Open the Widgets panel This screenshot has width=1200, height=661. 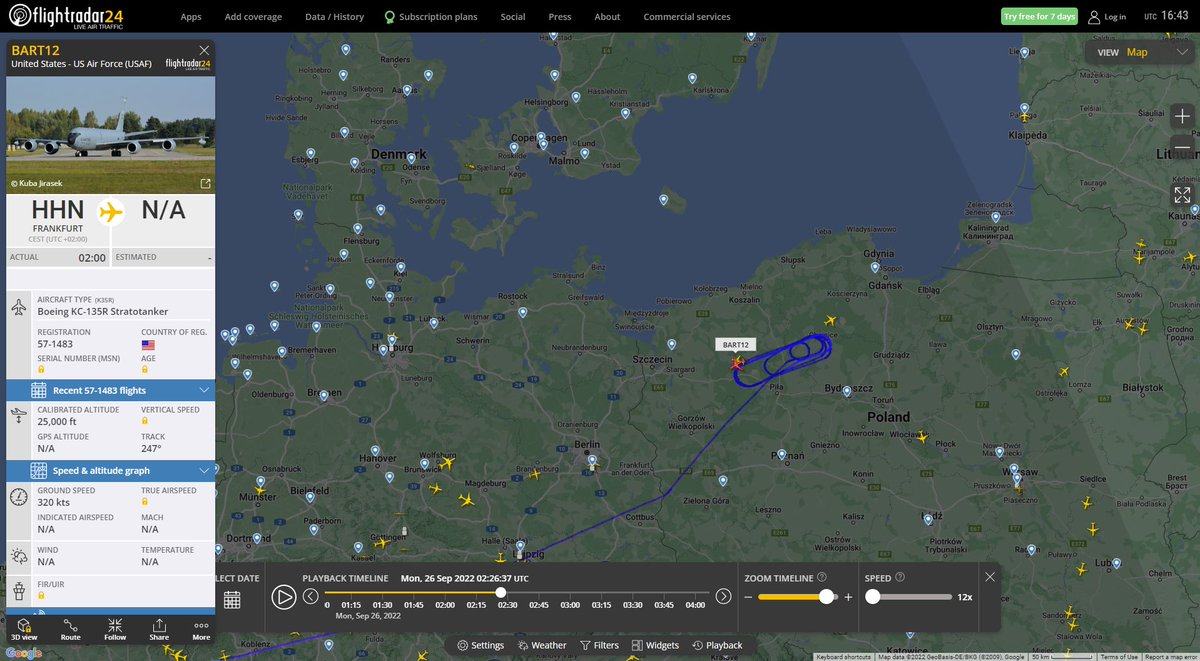(655, 645)
